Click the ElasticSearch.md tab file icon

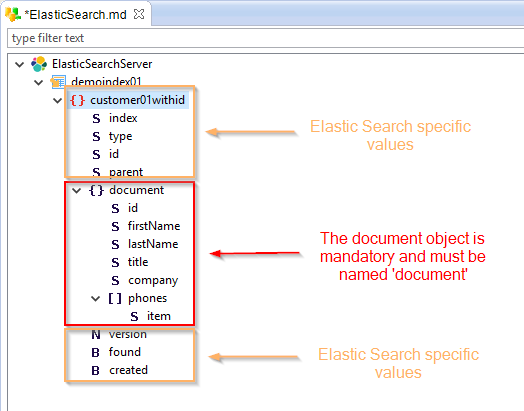point(13,14)
